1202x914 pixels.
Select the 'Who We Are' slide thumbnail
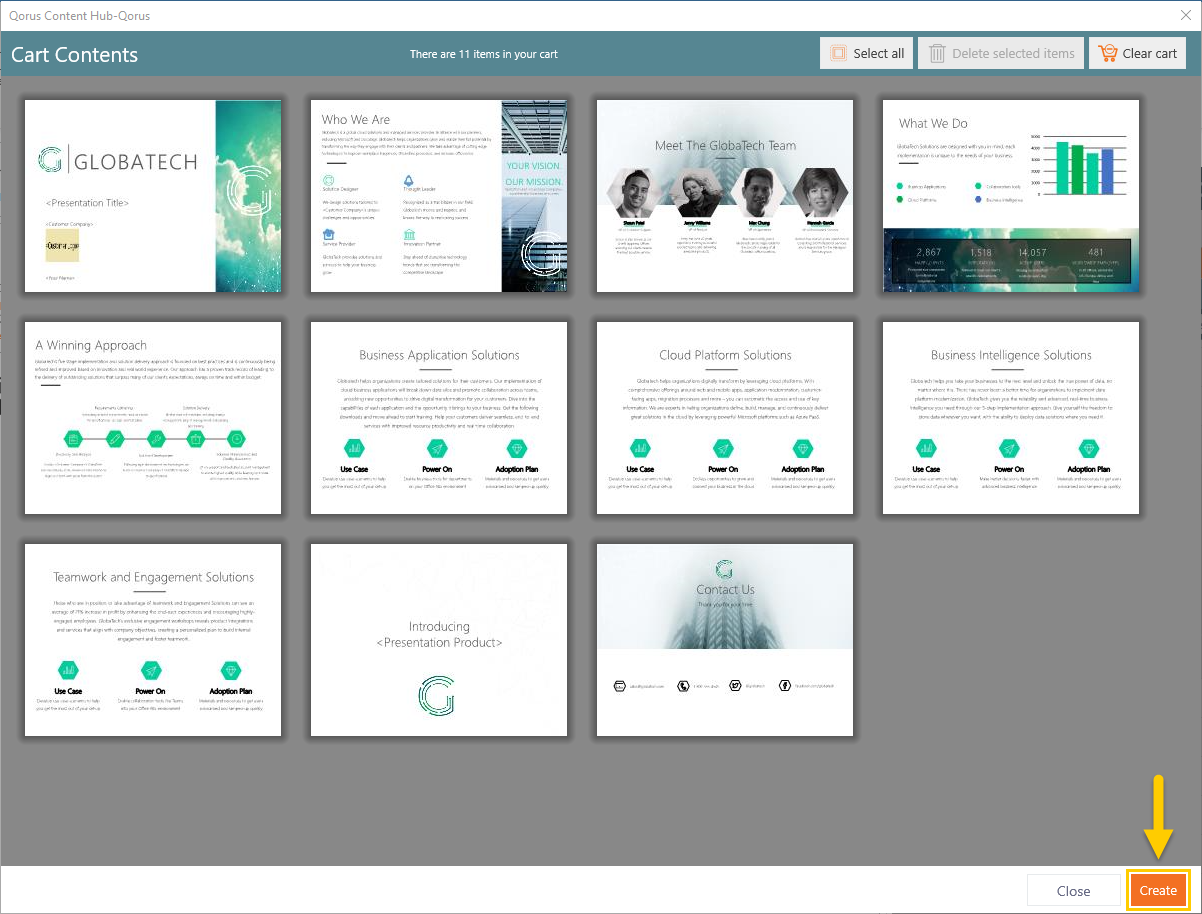pos(438,196)
